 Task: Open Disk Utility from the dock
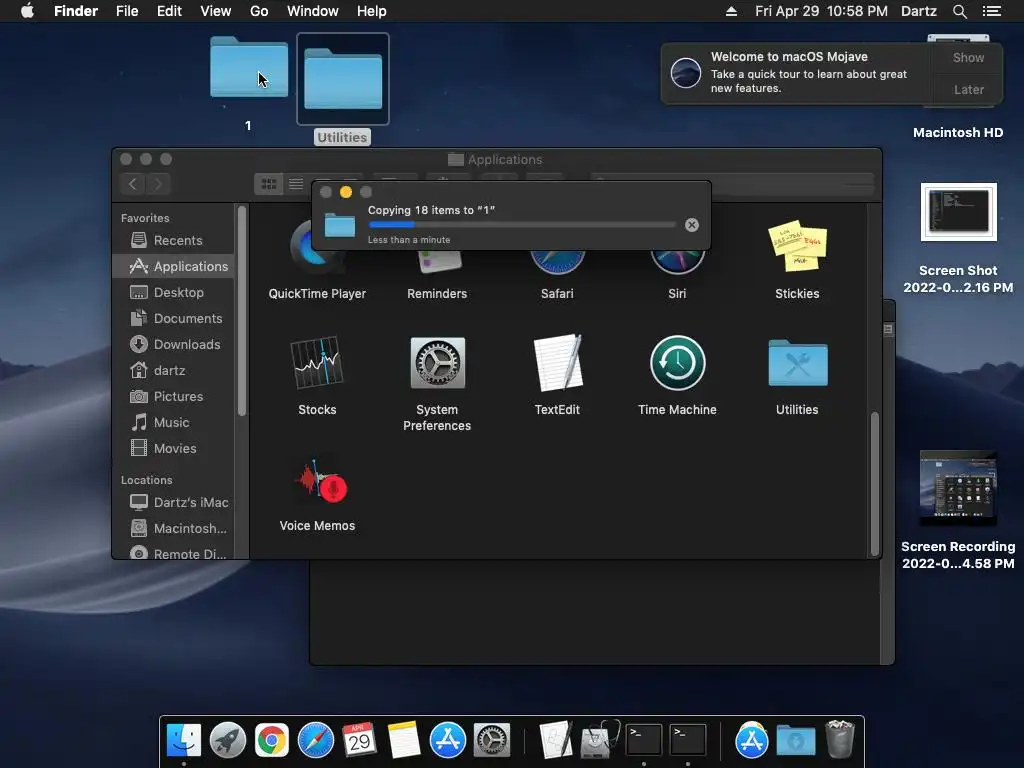coord(599,740)
